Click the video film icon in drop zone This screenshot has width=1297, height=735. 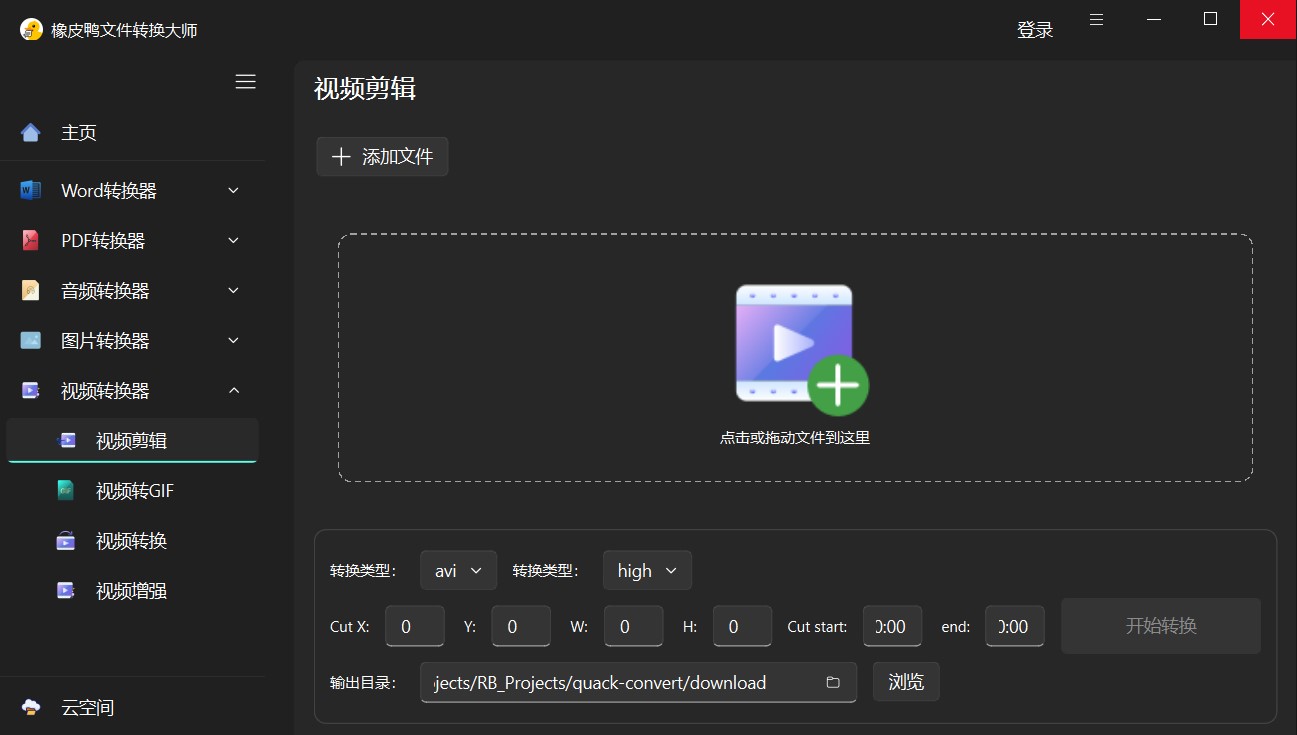pos(794,343)
